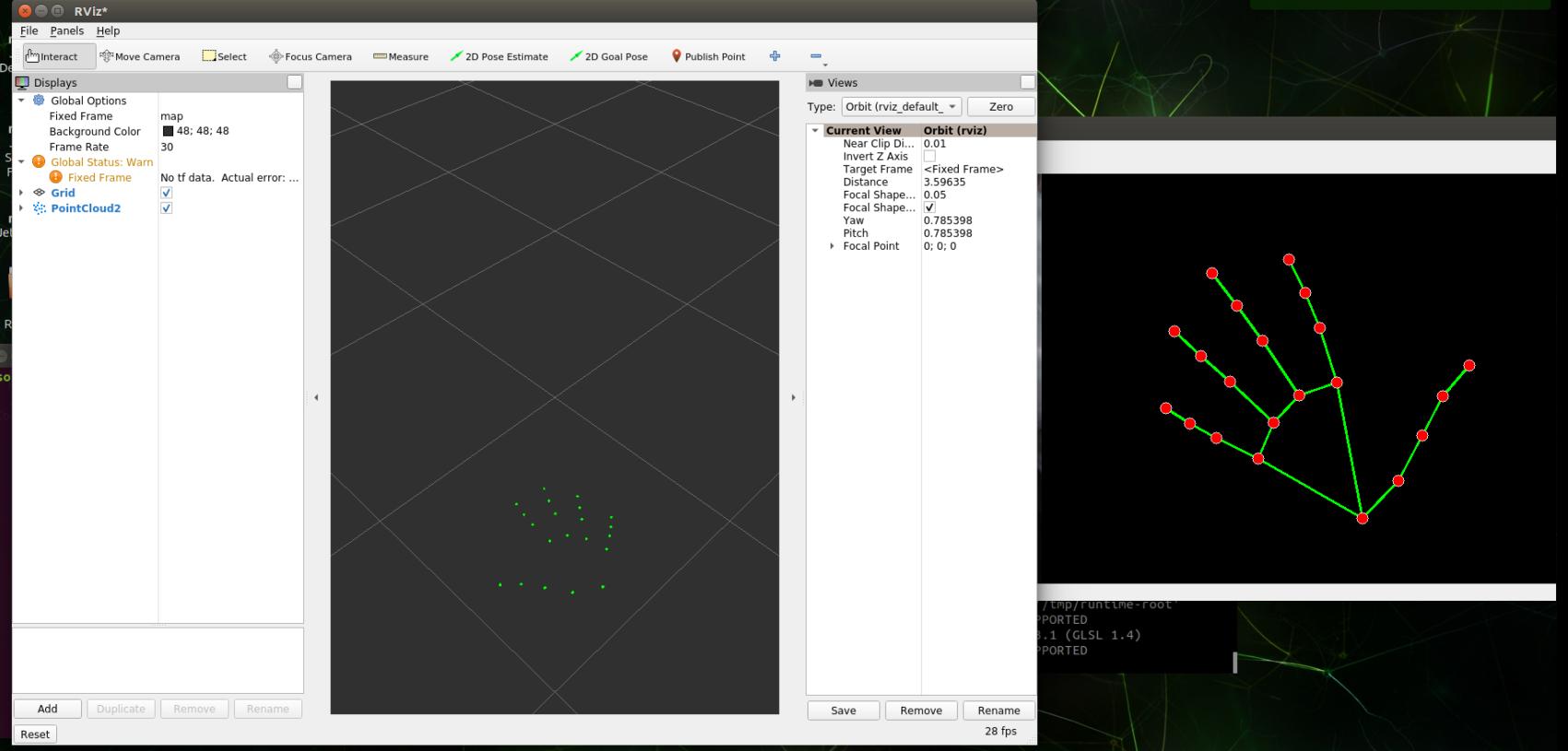This screenshot has height=751, width=1568.
Task: Click the Global Status warning icon
Action: 39,161
